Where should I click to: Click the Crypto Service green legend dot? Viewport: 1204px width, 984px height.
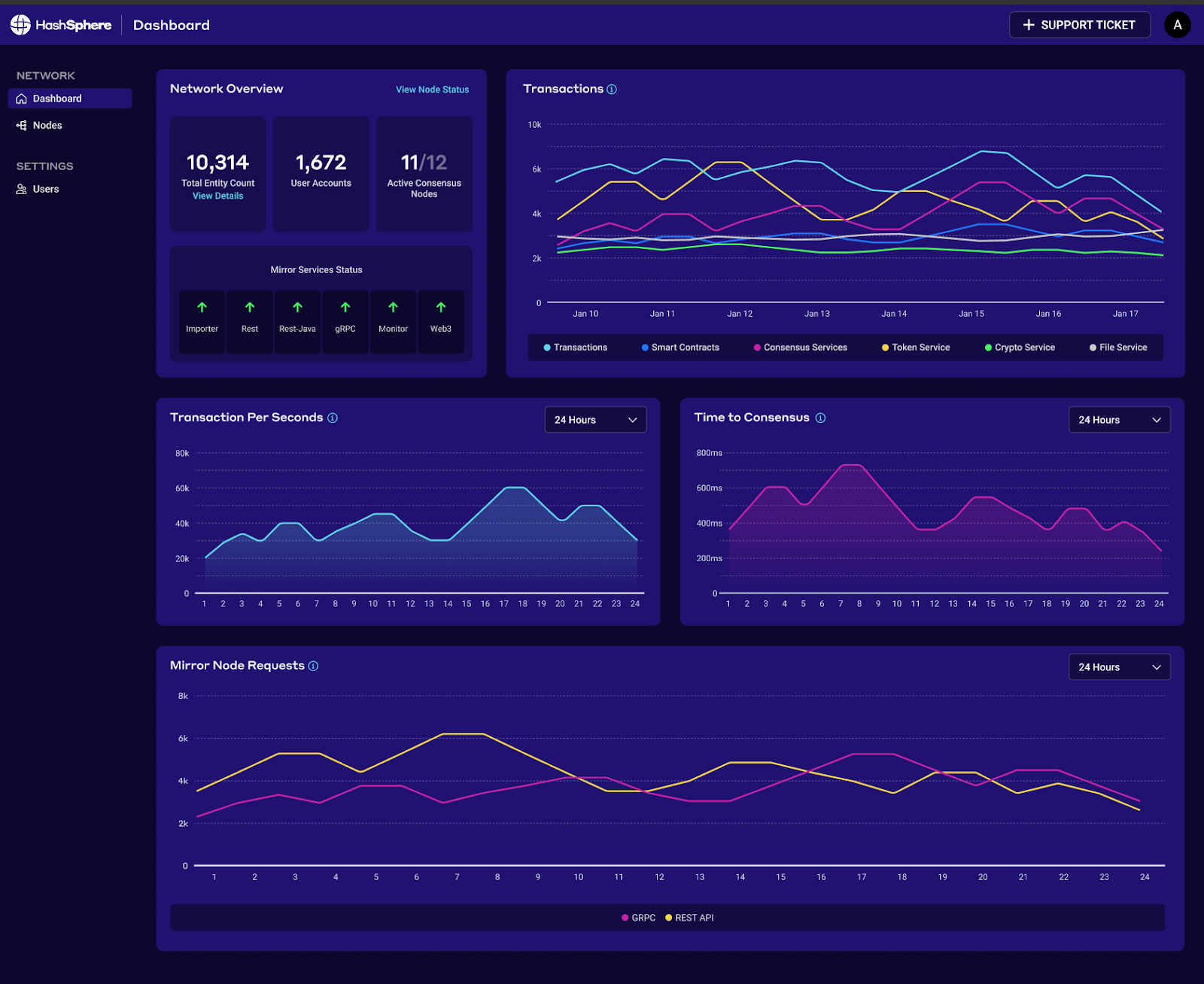coord(988,348)
